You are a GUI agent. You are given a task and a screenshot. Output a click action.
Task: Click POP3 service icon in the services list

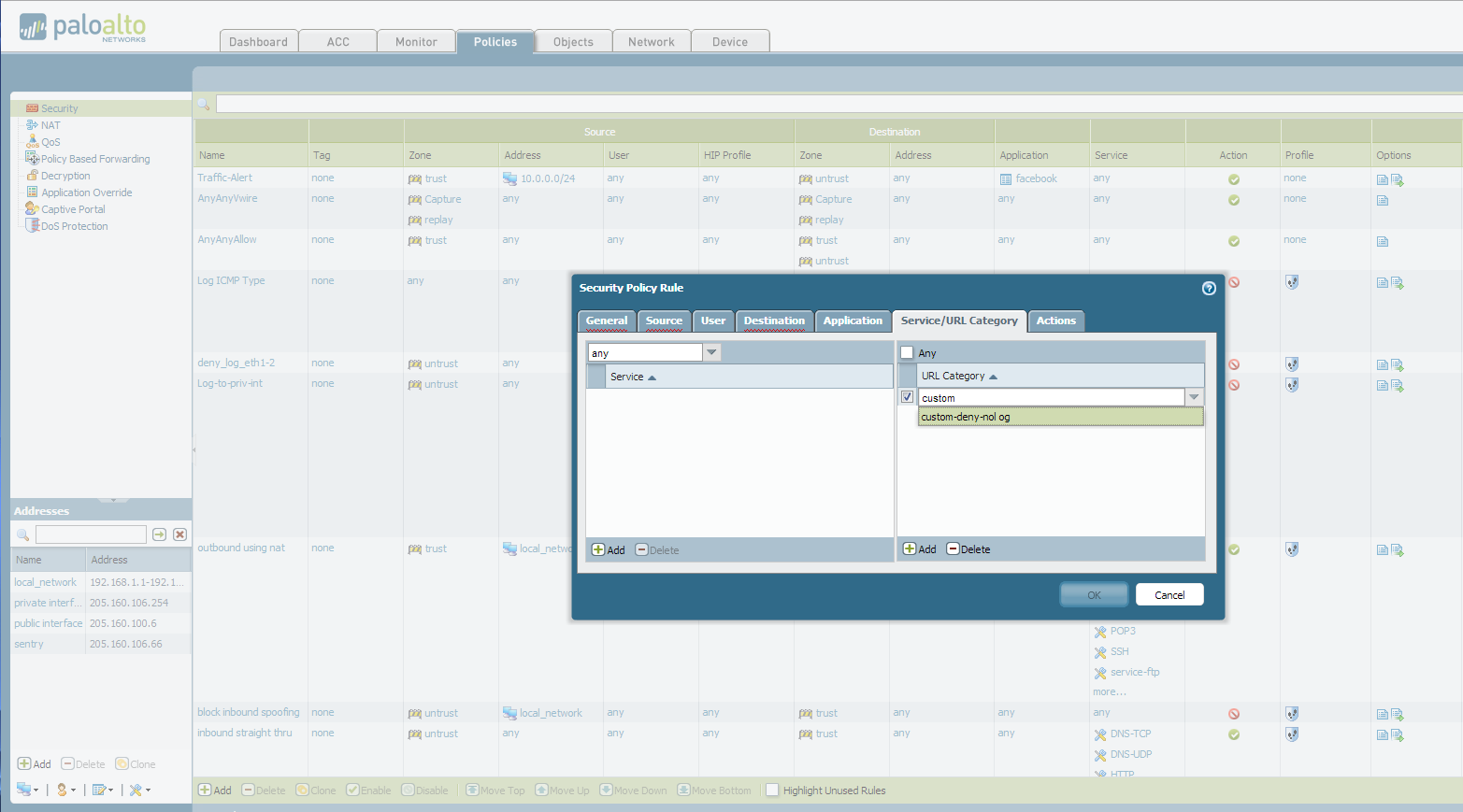pos(1100,632)
